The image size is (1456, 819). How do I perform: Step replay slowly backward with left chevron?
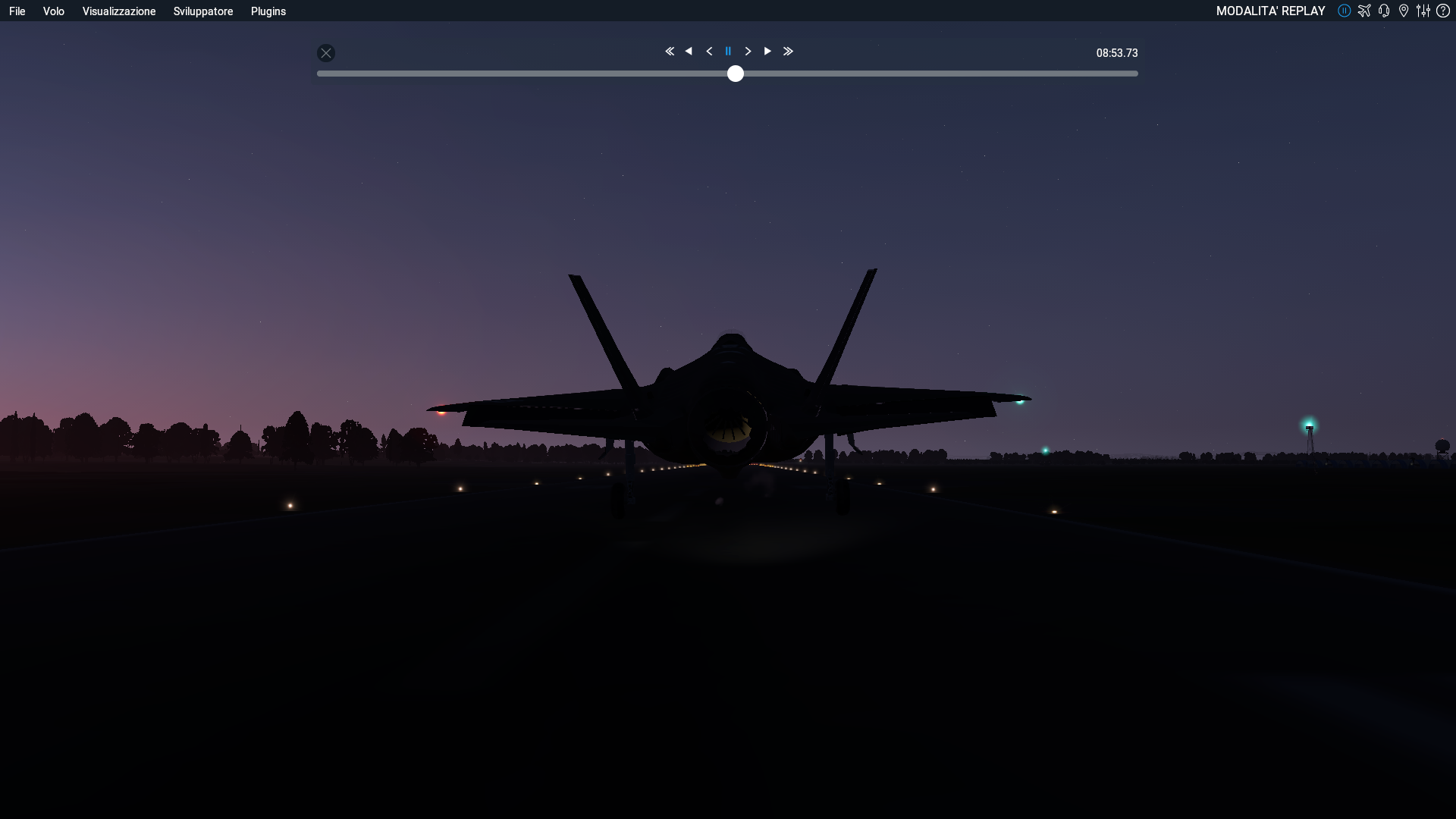709,52
